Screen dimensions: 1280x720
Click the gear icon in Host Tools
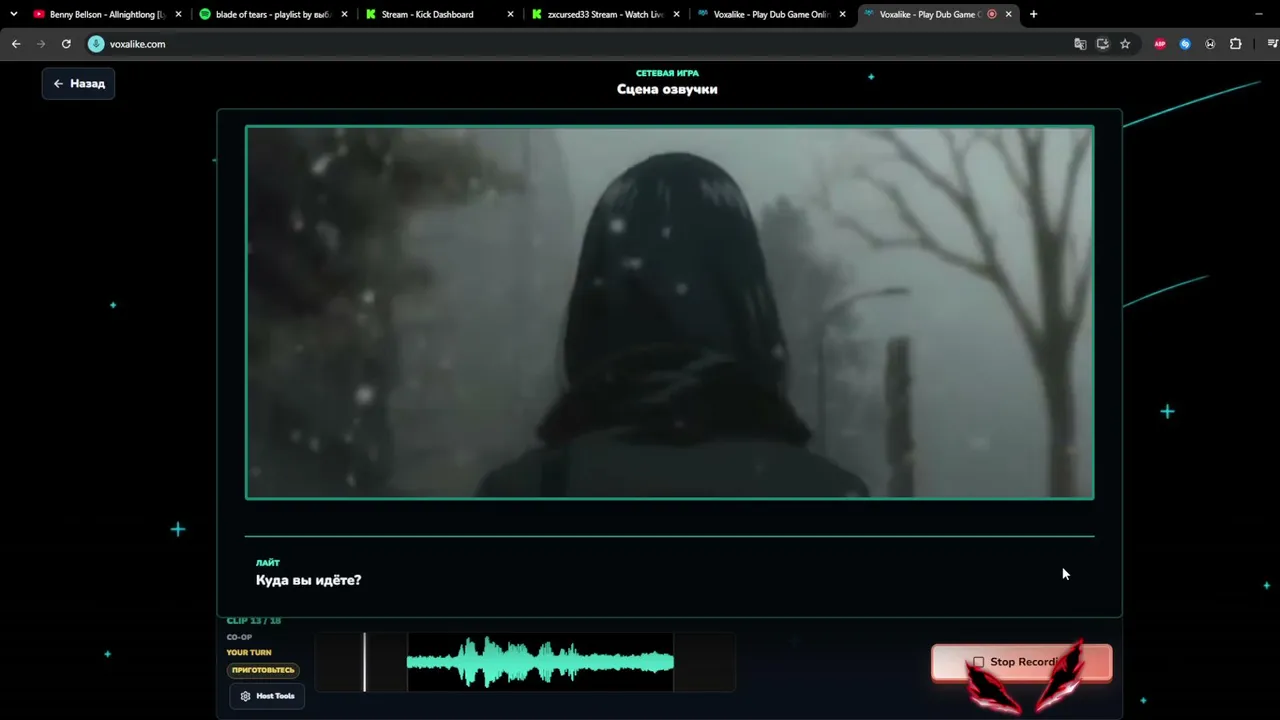click(x=245, y=696)
